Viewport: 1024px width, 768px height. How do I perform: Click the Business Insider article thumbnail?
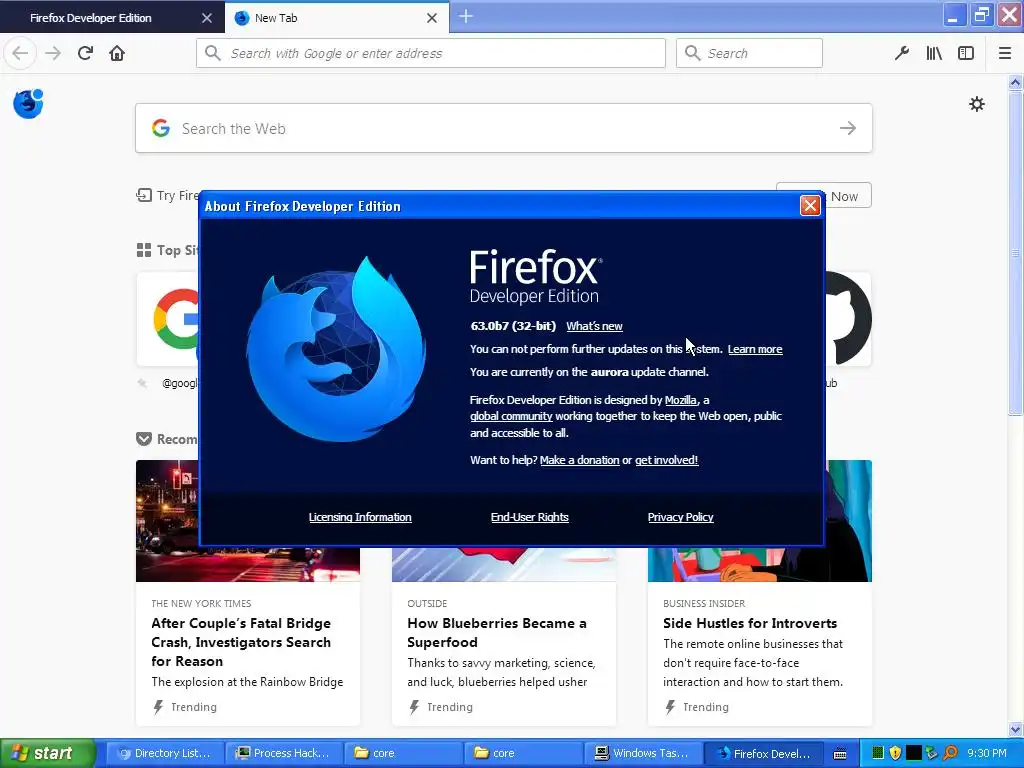(760, 565)
